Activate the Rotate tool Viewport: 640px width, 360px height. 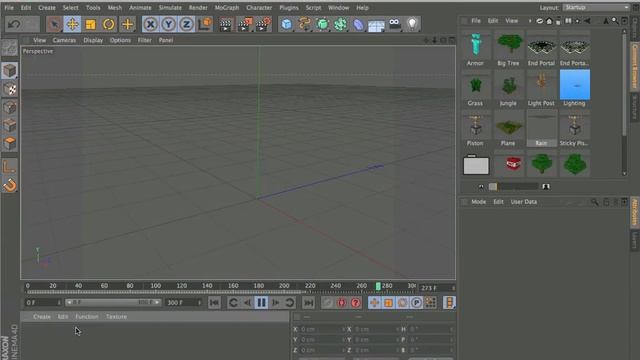[x=109, y=24]
